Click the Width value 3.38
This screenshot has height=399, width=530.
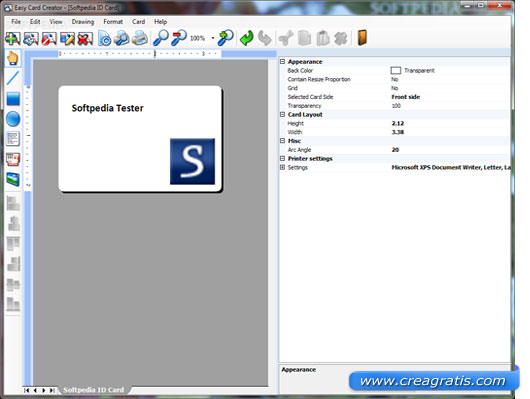click(398, 132)
